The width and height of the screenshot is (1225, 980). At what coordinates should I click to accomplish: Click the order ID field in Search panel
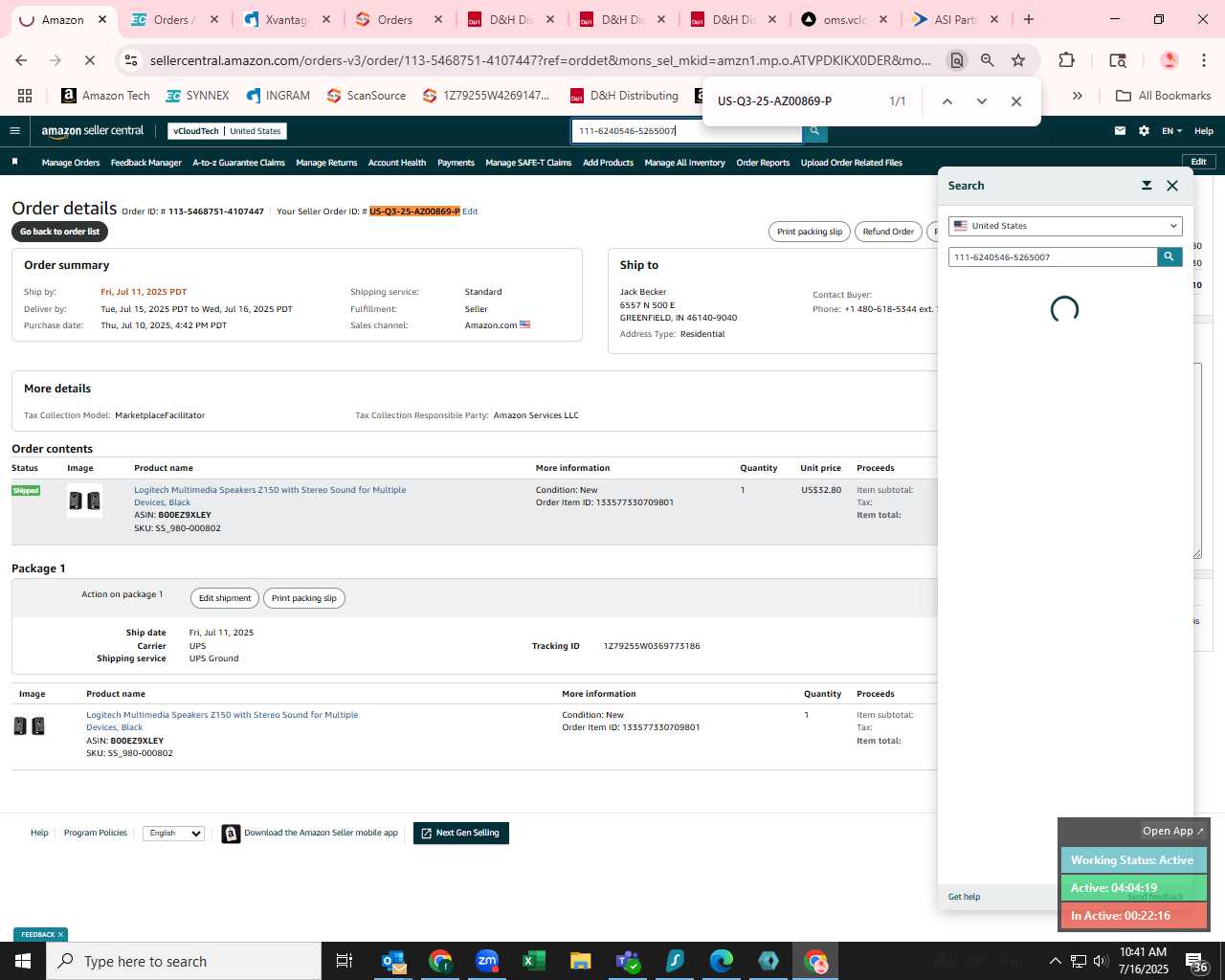[x=1053, y=256]
